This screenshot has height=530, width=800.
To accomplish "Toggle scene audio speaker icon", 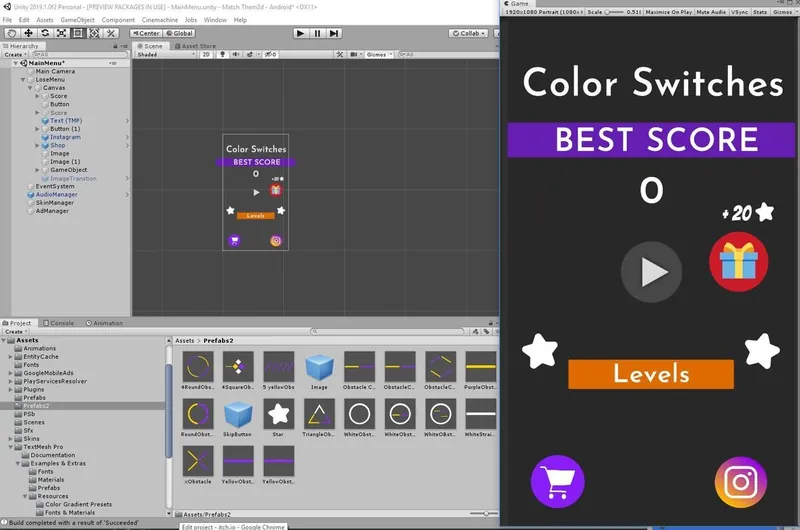I will 236,54.
